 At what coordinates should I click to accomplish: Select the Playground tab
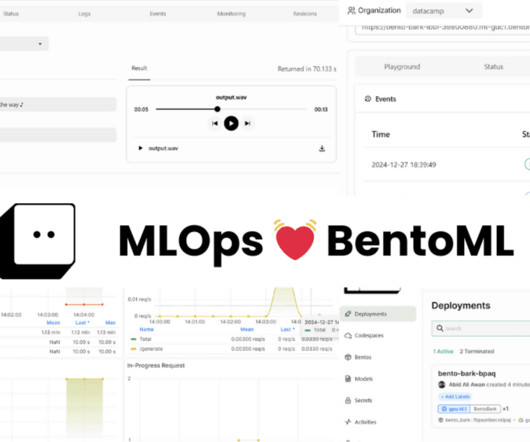point(402,67)
